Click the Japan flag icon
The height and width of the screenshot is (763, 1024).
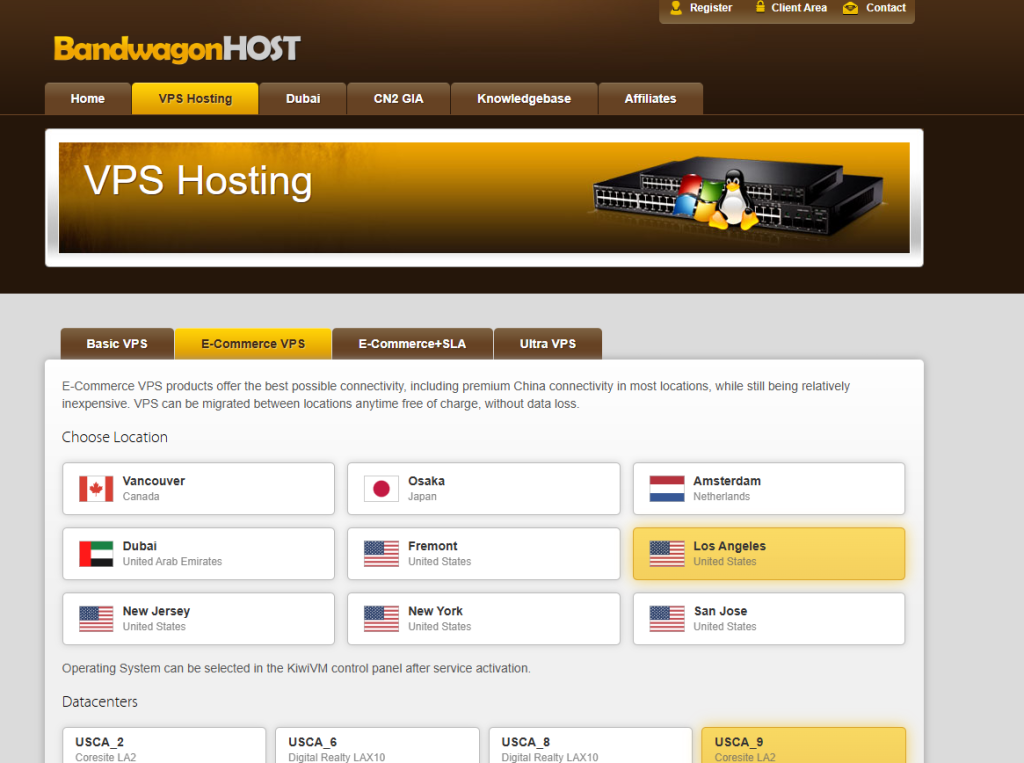[381, 489]
